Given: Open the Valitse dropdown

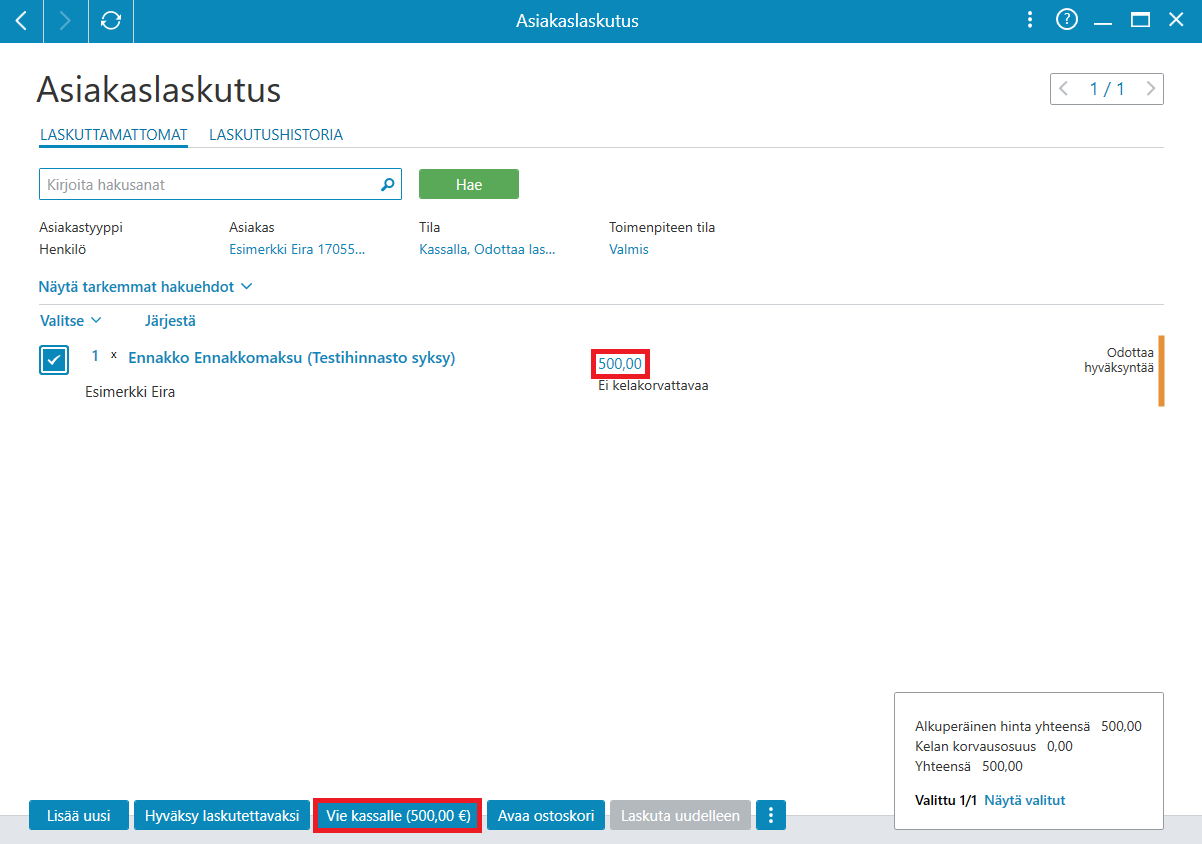Looking at the screenshot, I should pos(70,321).
